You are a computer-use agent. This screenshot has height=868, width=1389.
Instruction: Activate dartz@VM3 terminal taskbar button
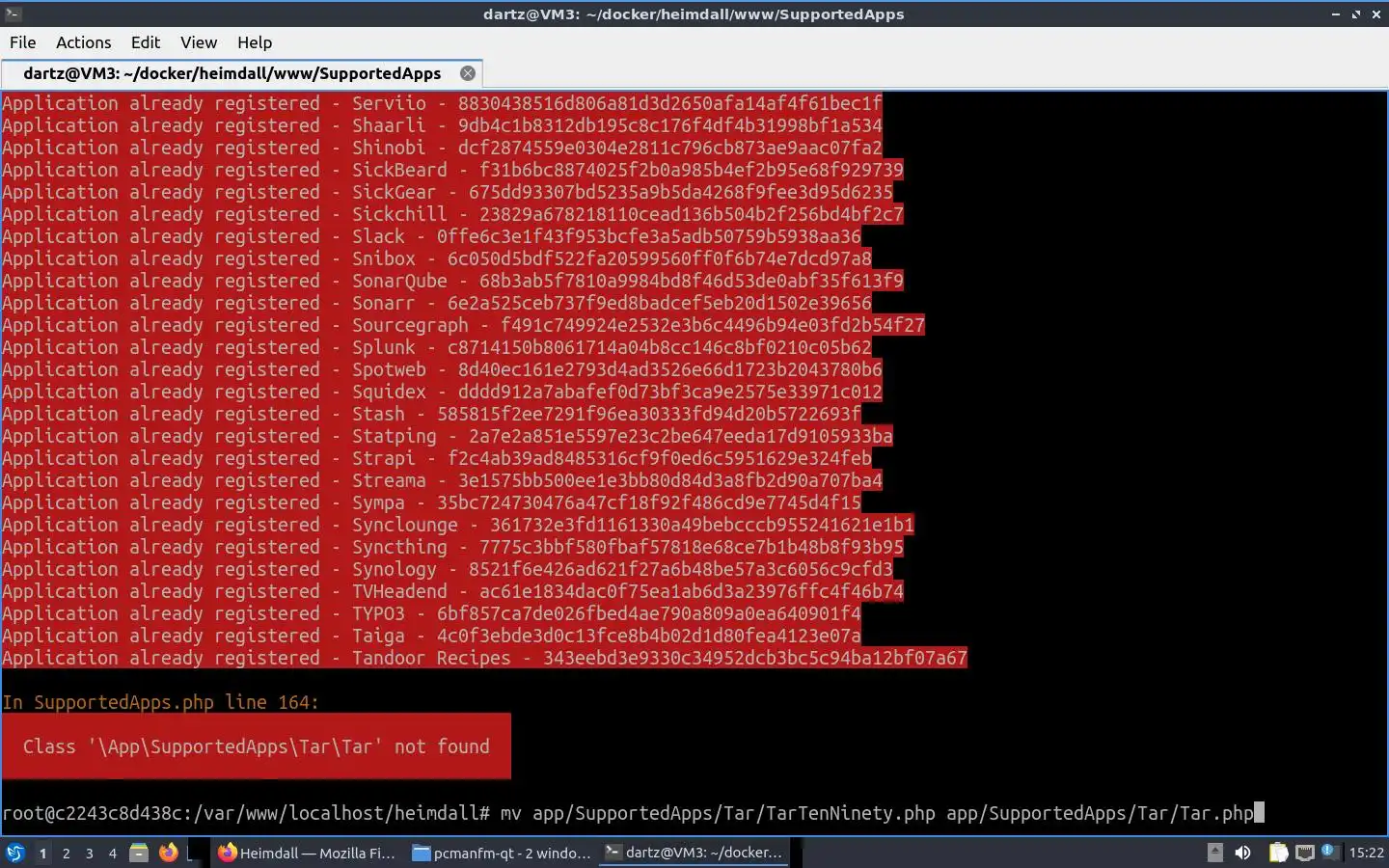coord(694,853)
